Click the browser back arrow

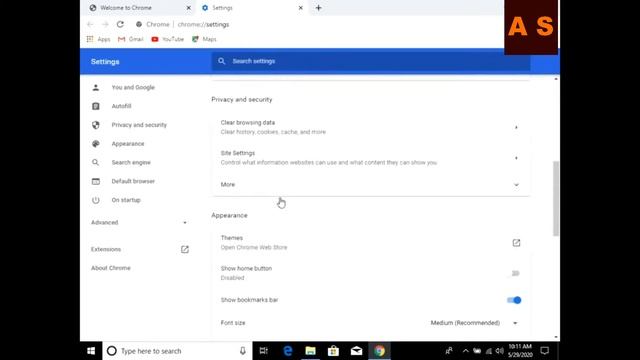(x=90, y=24)
